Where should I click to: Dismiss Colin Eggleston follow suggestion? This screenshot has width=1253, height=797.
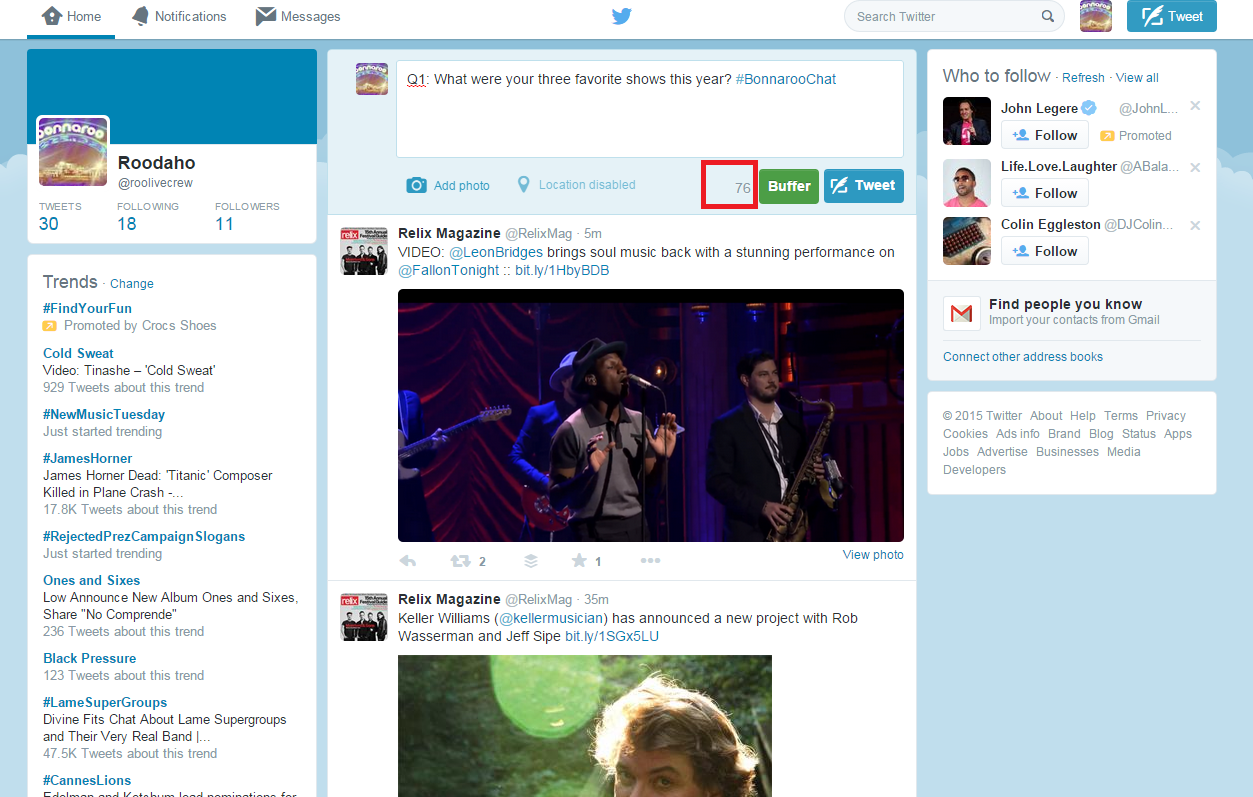coord(1195,226)
